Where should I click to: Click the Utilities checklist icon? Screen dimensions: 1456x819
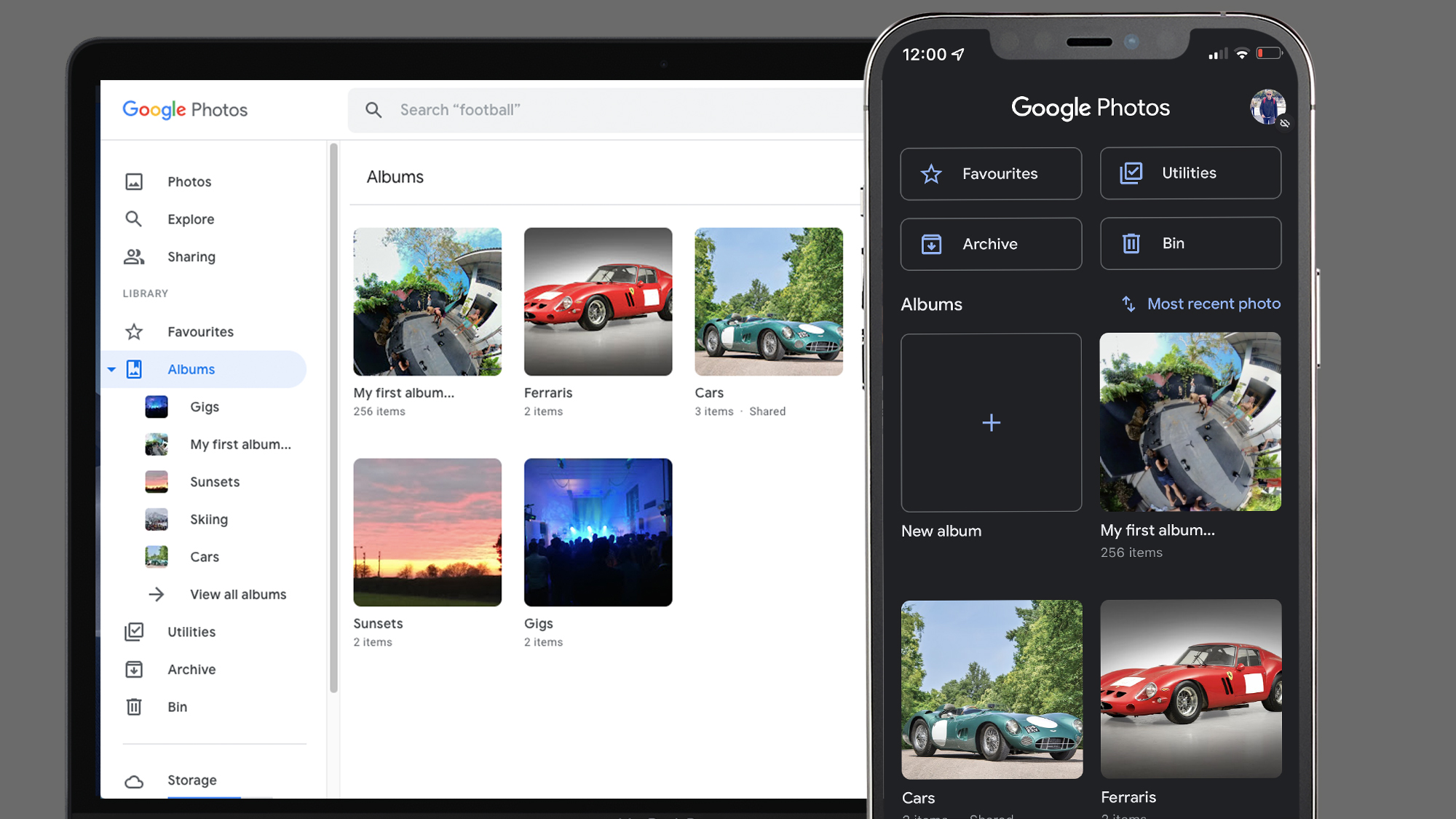tap(1131, 172)
